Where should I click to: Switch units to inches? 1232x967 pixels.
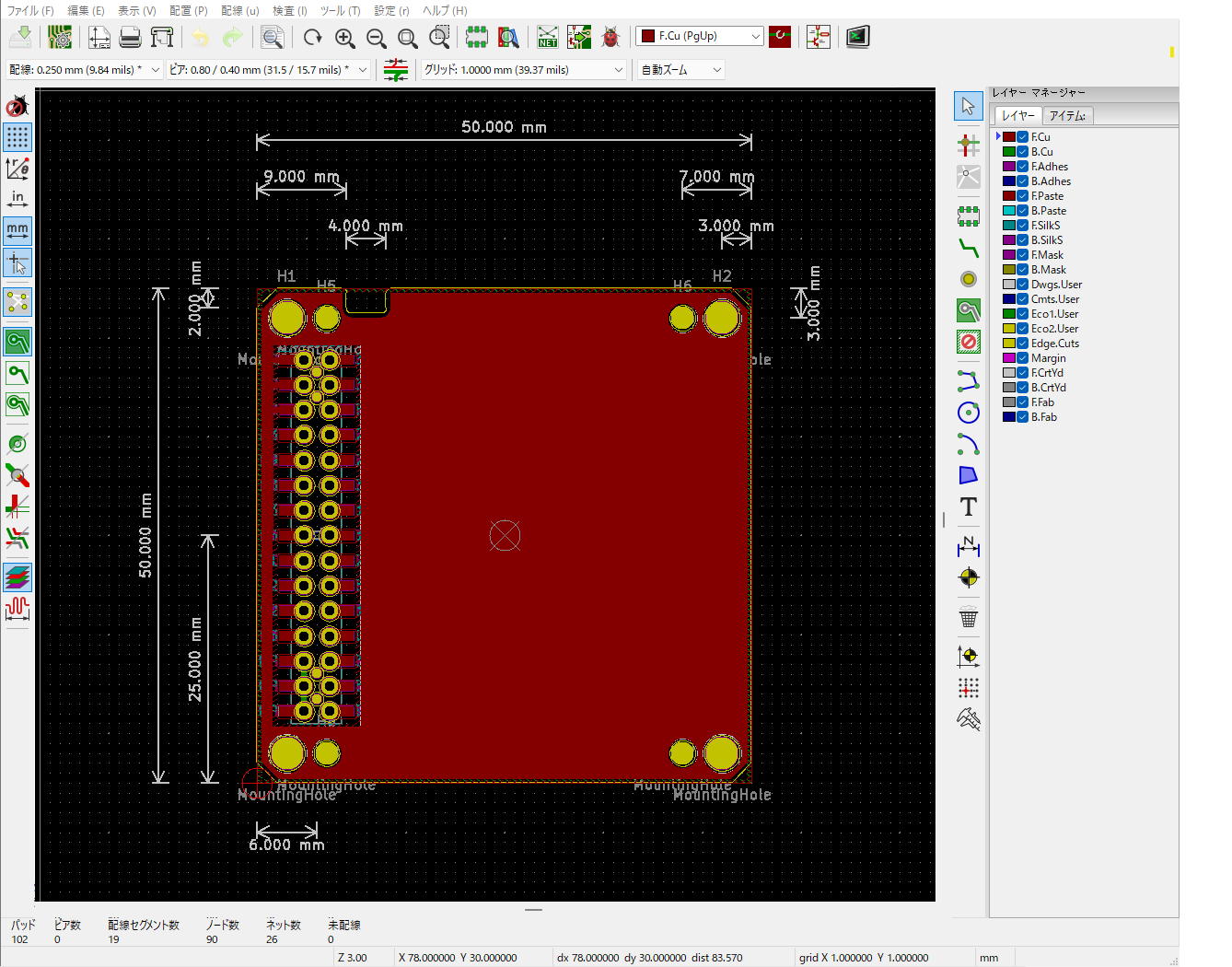pyautogui.click(x=17, y=199)
